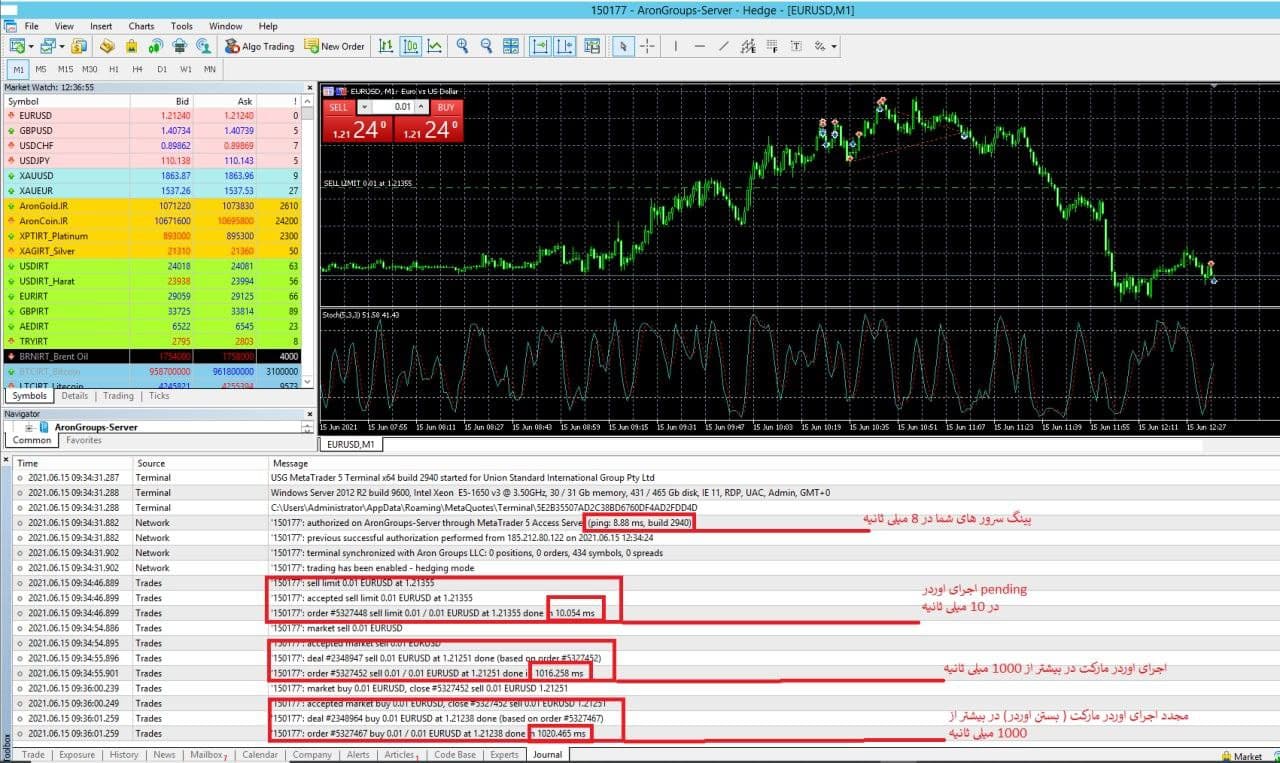The height and width of the screenshot is (763, 1280).
Task: Open one-click trading volume dropdown
Action: (x=364, y=106)
